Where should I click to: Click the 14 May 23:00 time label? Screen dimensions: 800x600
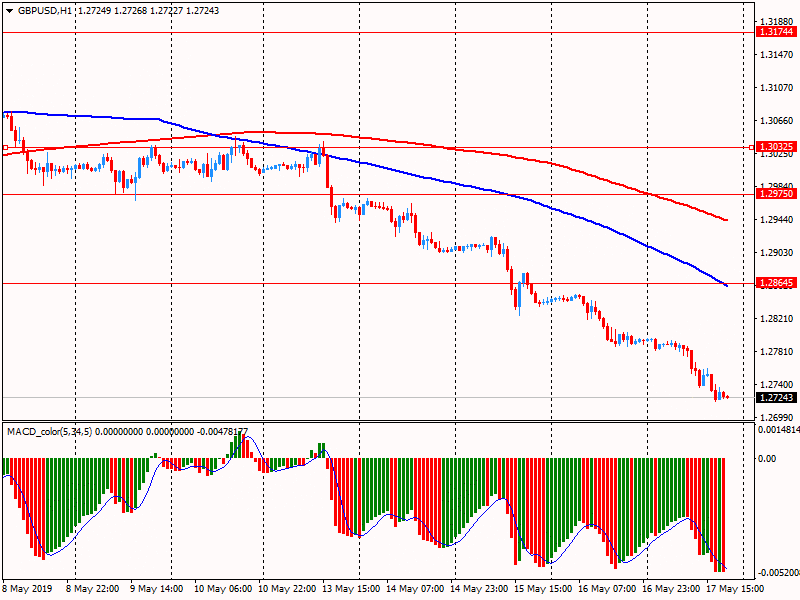coord(479,589)
